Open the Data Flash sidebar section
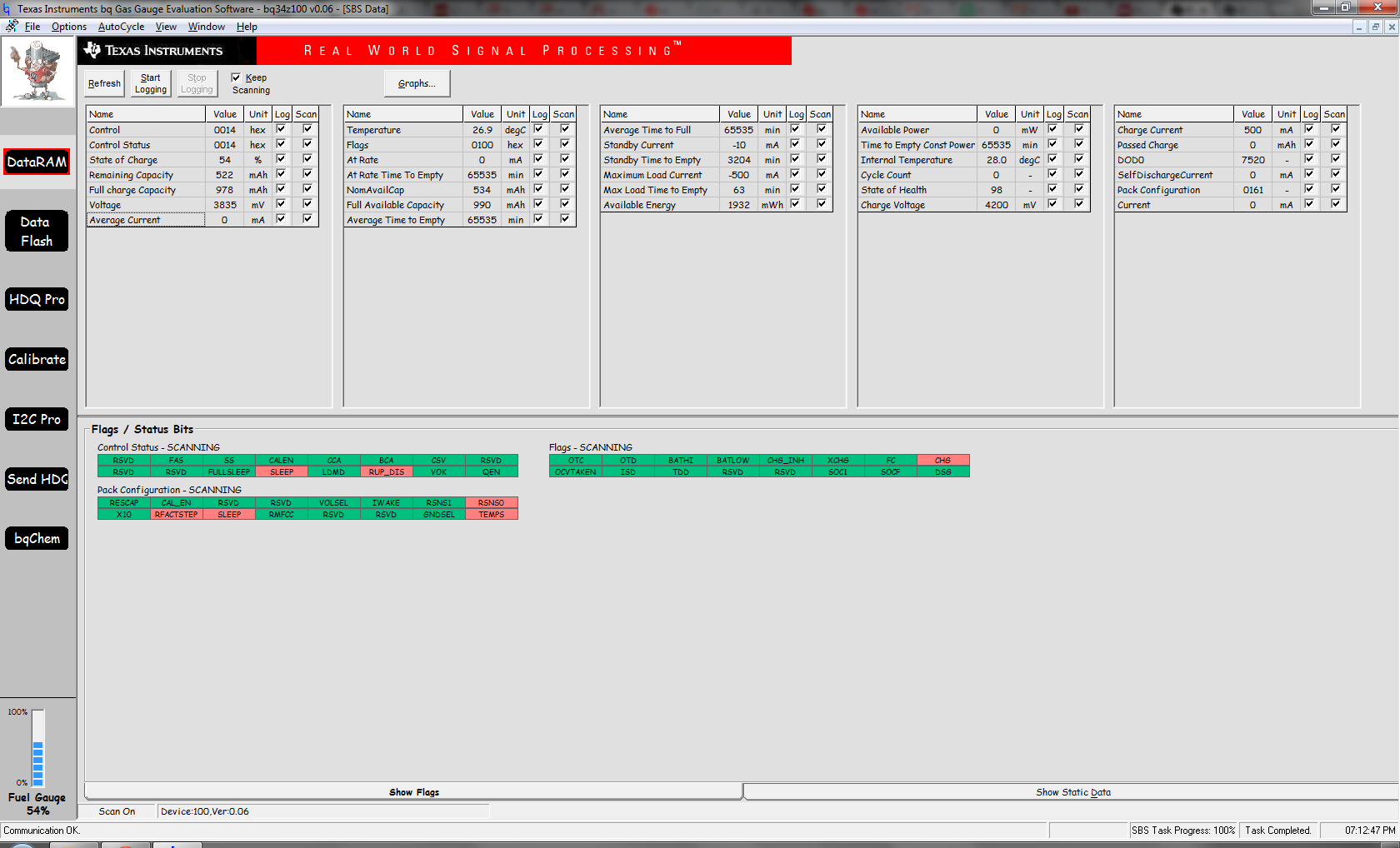 37,232
